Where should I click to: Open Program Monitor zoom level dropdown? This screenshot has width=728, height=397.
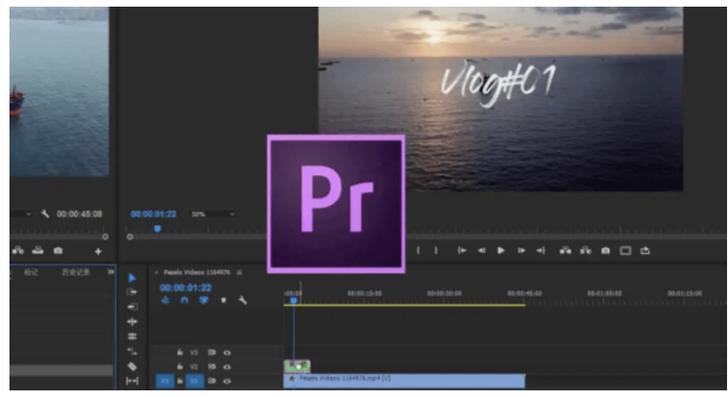pos(213,214)
